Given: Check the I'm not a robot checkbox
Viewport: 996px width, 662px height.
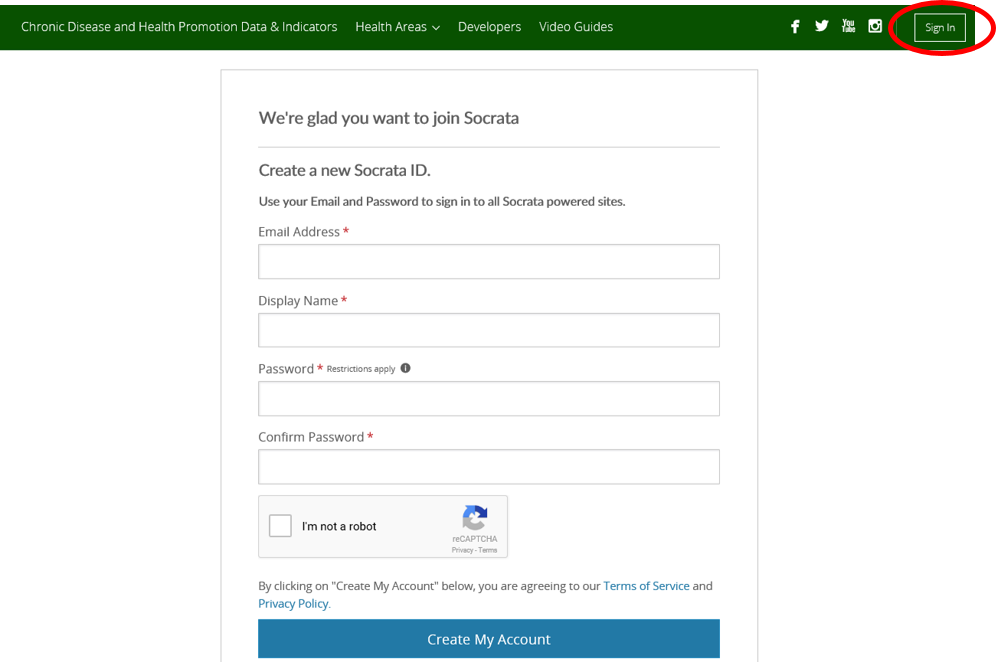Looking at the screenshot, I should pos(280,525).
